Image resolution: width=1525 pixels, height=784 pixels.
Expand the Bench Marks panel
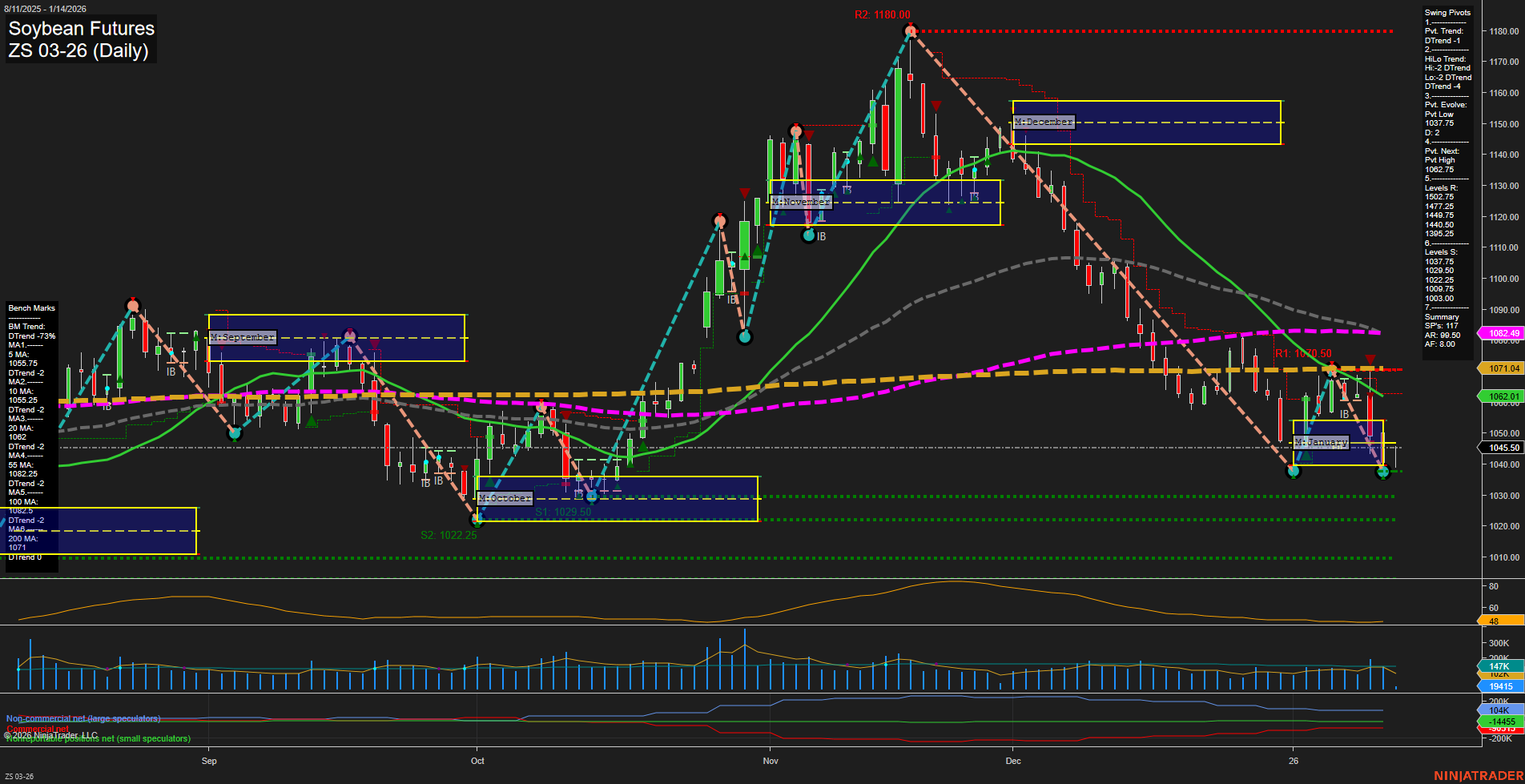coord(31,308)
